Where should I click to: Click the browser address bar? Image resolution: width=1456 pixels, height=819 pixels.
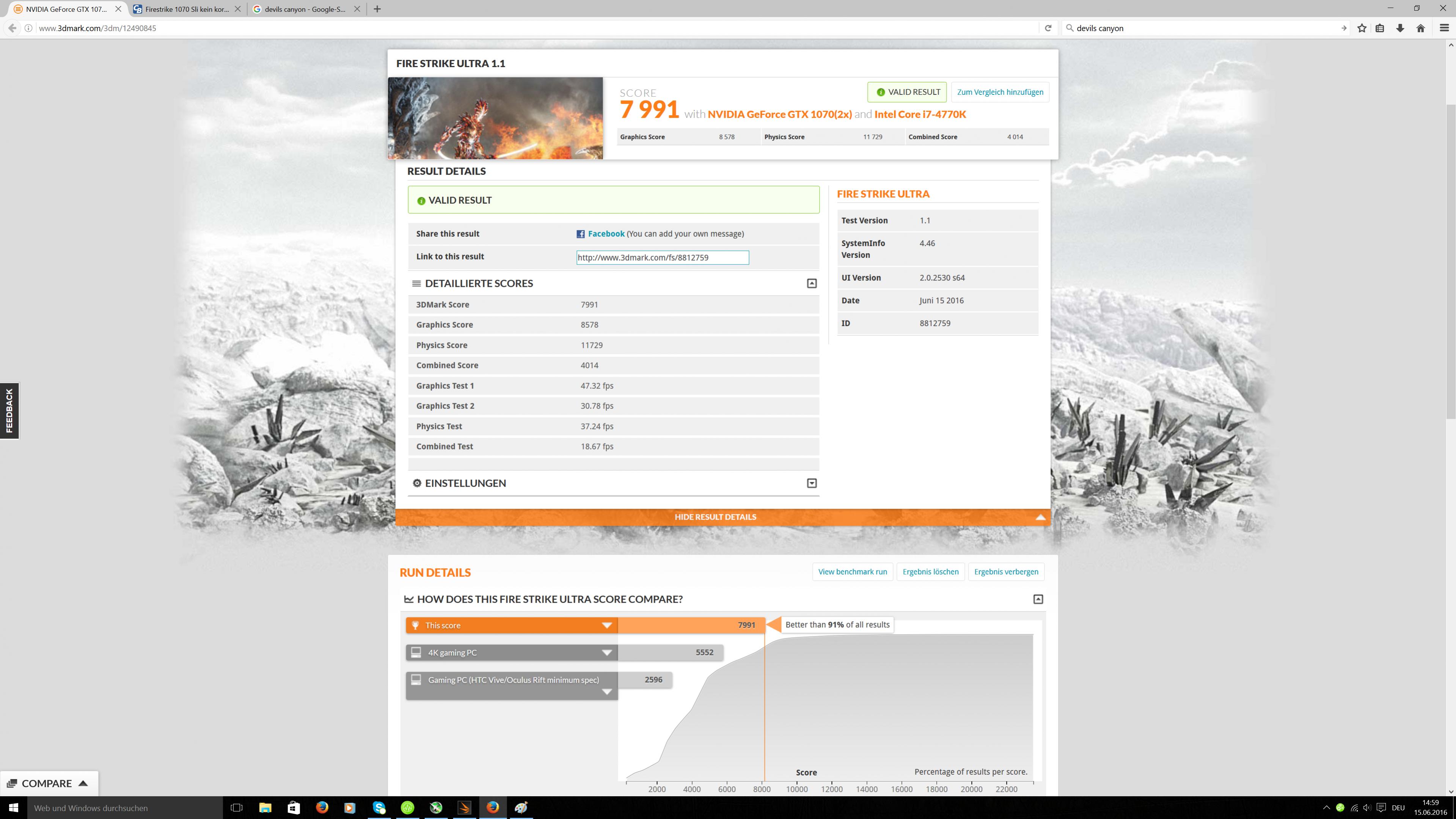coord(537,28)
